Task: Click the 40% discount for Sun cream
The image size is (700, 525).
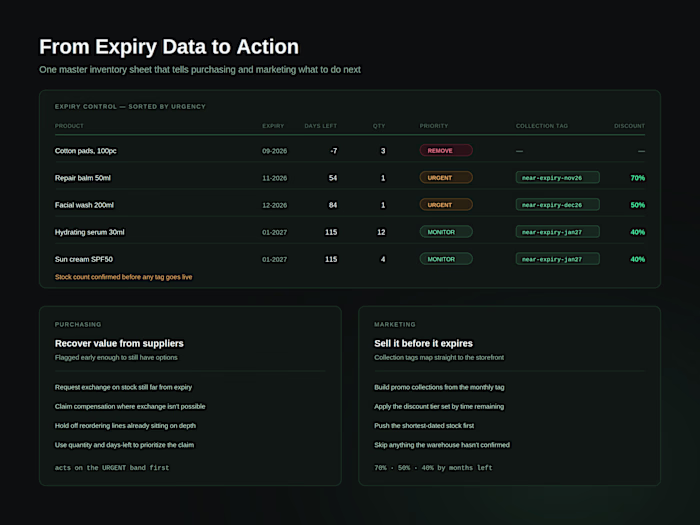Action: (x=638, y=259)
